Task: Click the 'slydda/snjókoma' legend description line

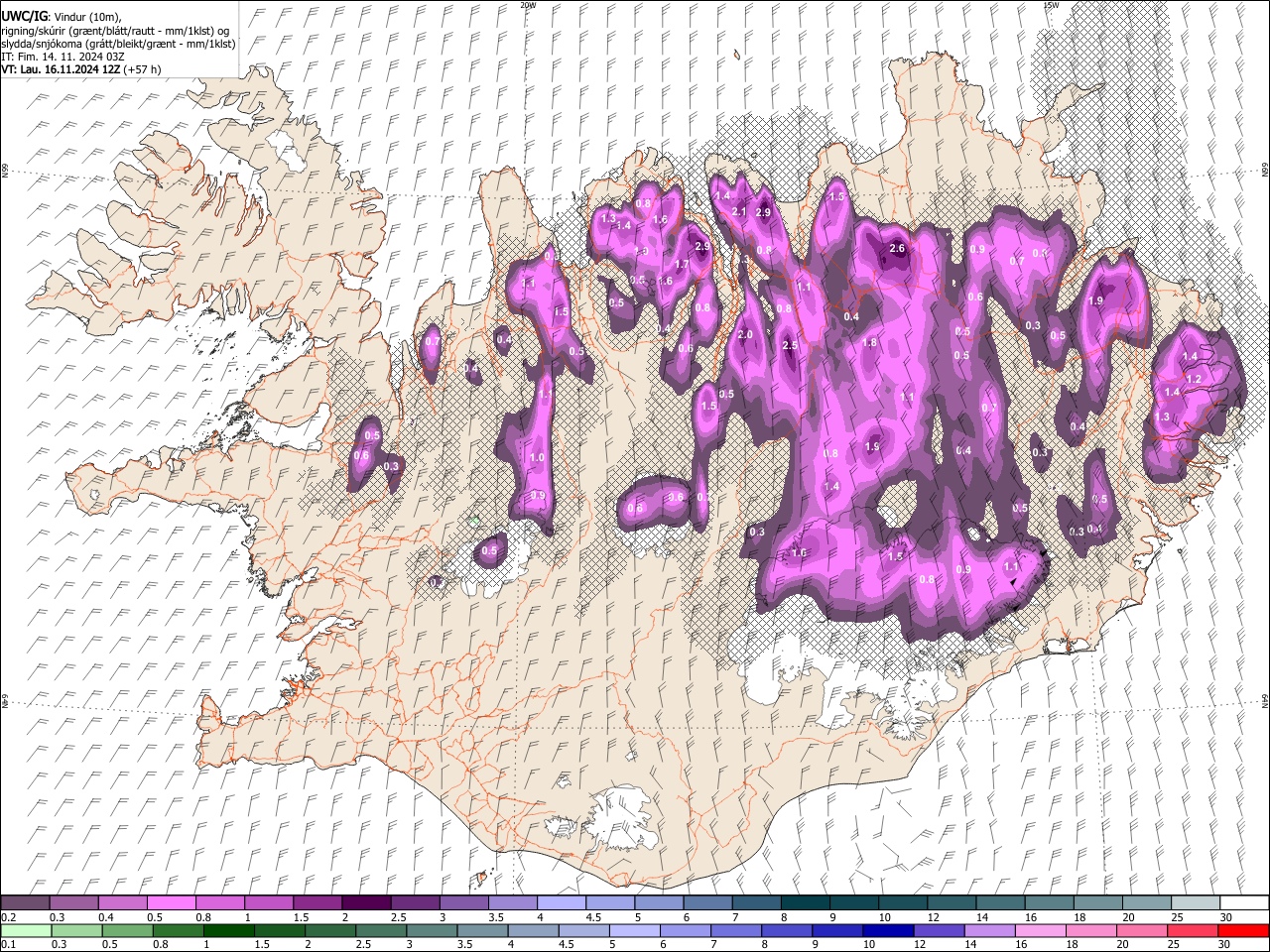Action: pyautogui.click(x=118, y=44)
